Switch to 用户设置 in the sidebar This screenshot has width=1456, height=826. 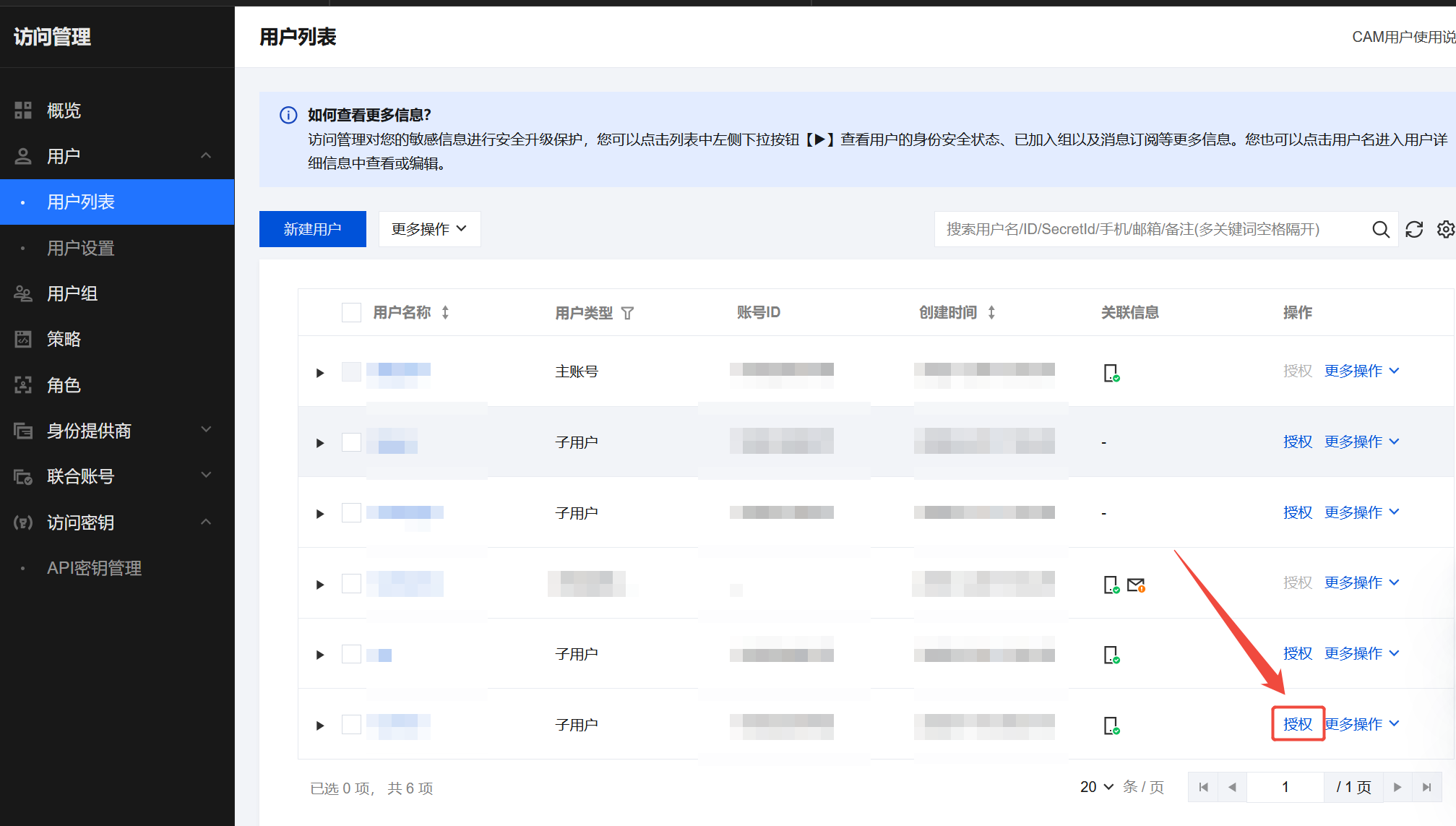coord(79,248)
